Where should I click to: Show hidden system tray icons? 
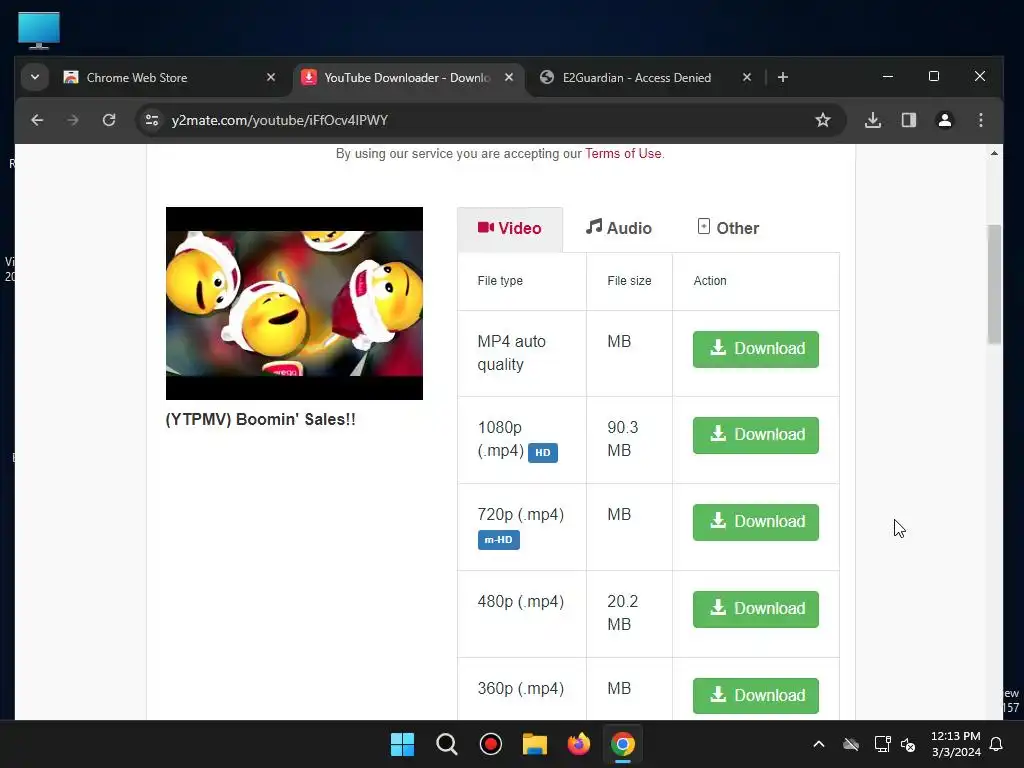click(x=819, y=744)
